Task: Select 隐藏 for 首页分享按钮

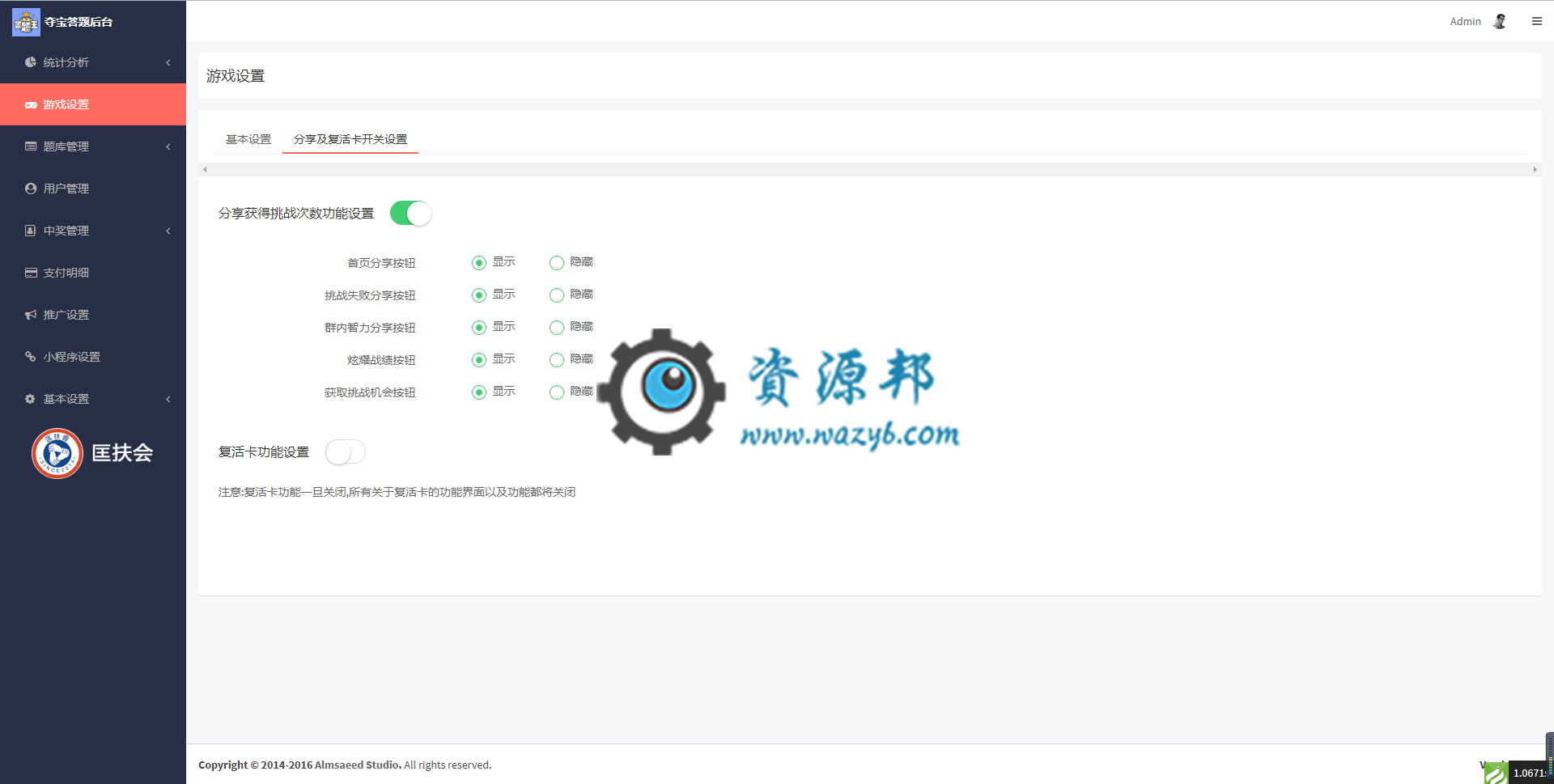Action: (x=557, y=263)
